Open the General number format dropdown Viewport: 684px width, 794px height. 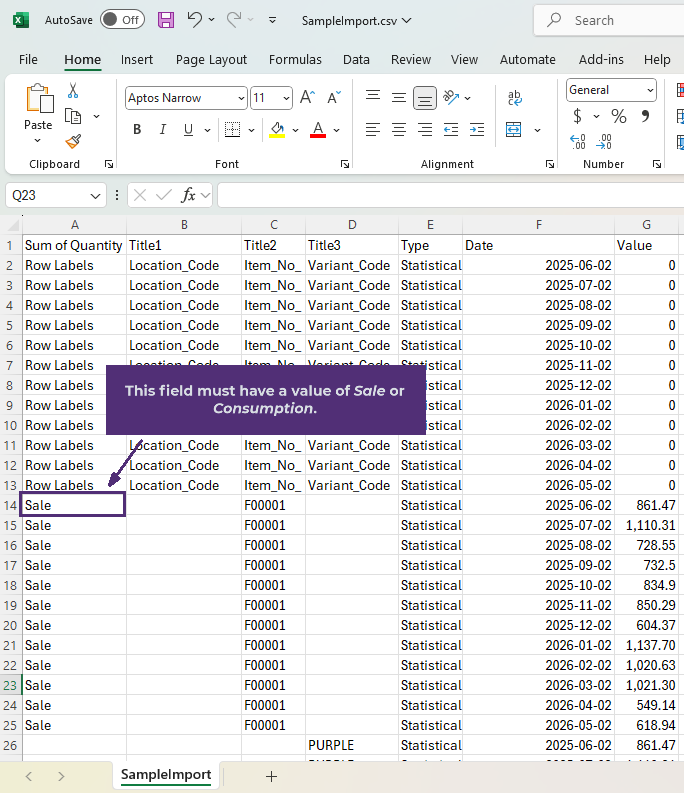(x=650, y=90)
